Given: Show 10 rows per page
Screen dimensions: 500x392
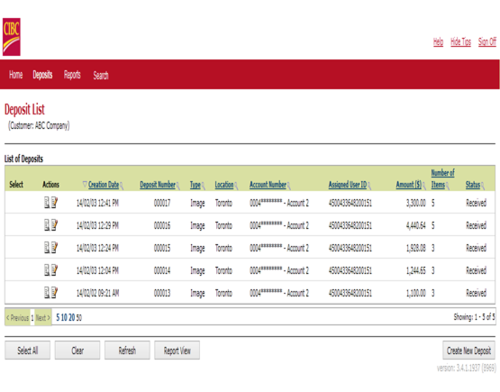Looking at the screenshot, I should pos(64,317).
